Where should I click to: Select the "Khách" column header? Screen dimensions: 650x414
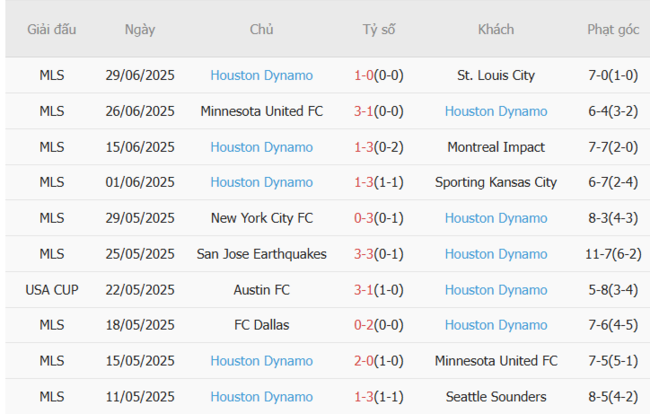tap(496, 29)
